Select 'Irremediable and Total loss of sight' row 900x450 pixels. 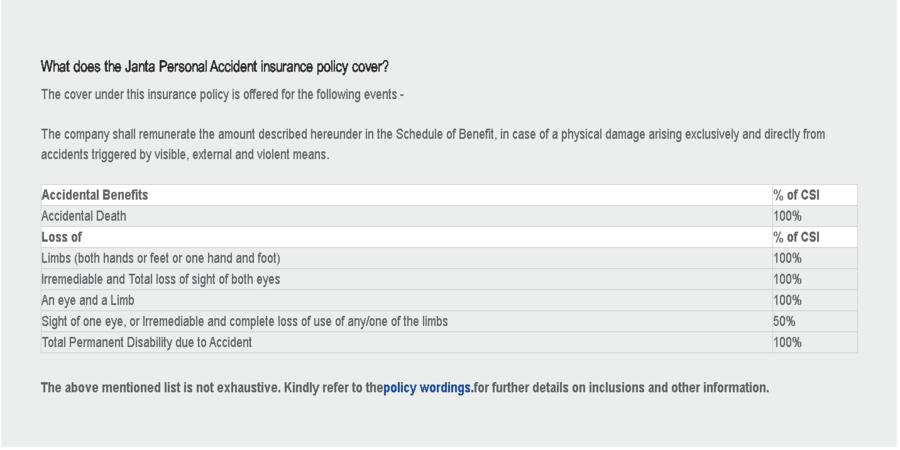[x=160, y=280]
